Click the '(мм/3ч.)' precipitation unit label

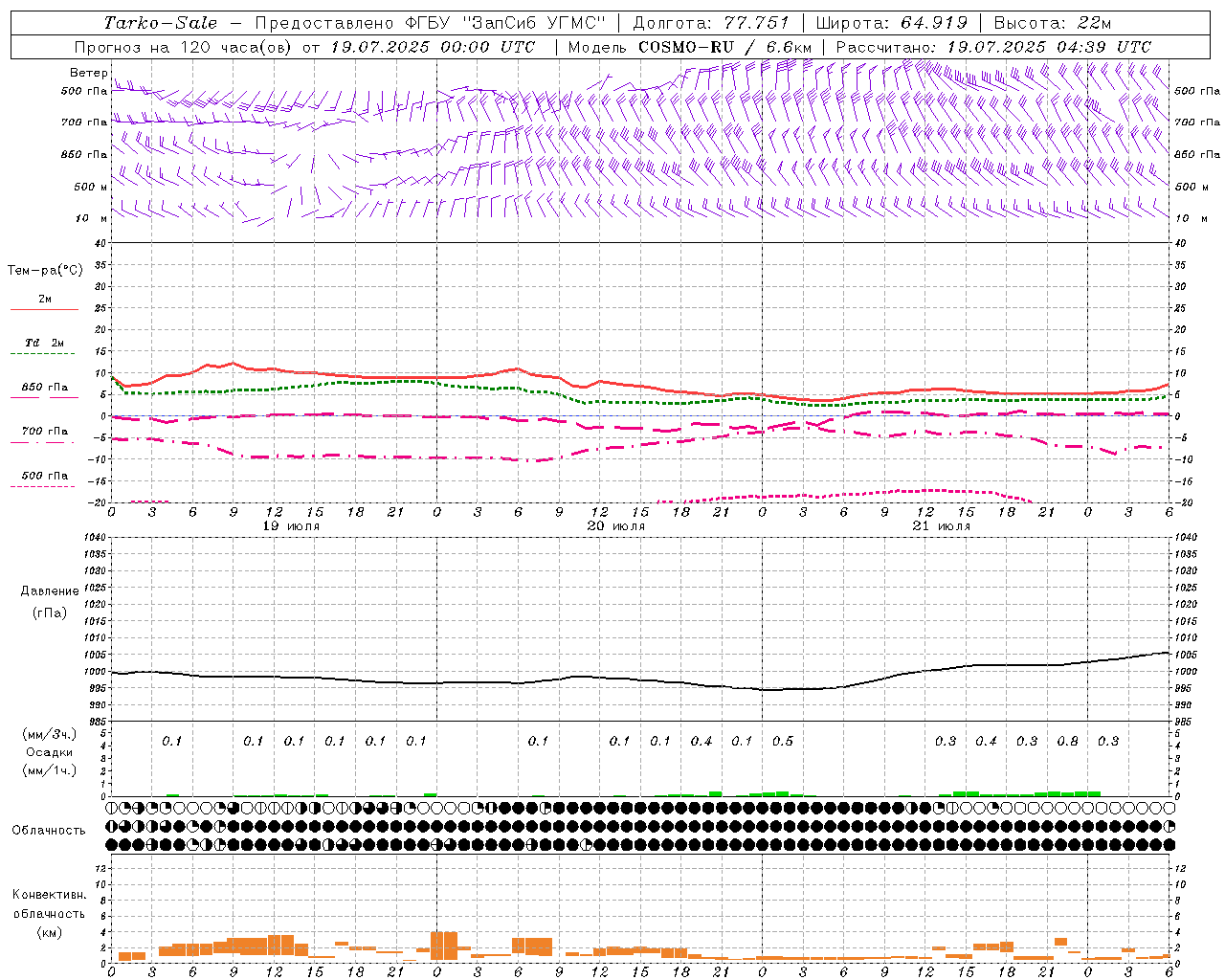[x=50, y=734]
